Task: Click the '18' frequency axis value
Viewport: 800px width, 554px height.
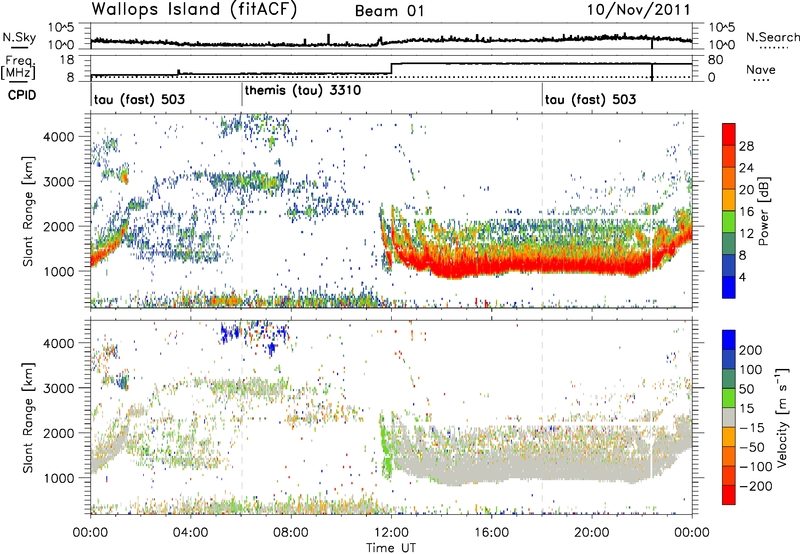Action: (x=67, y=60)
